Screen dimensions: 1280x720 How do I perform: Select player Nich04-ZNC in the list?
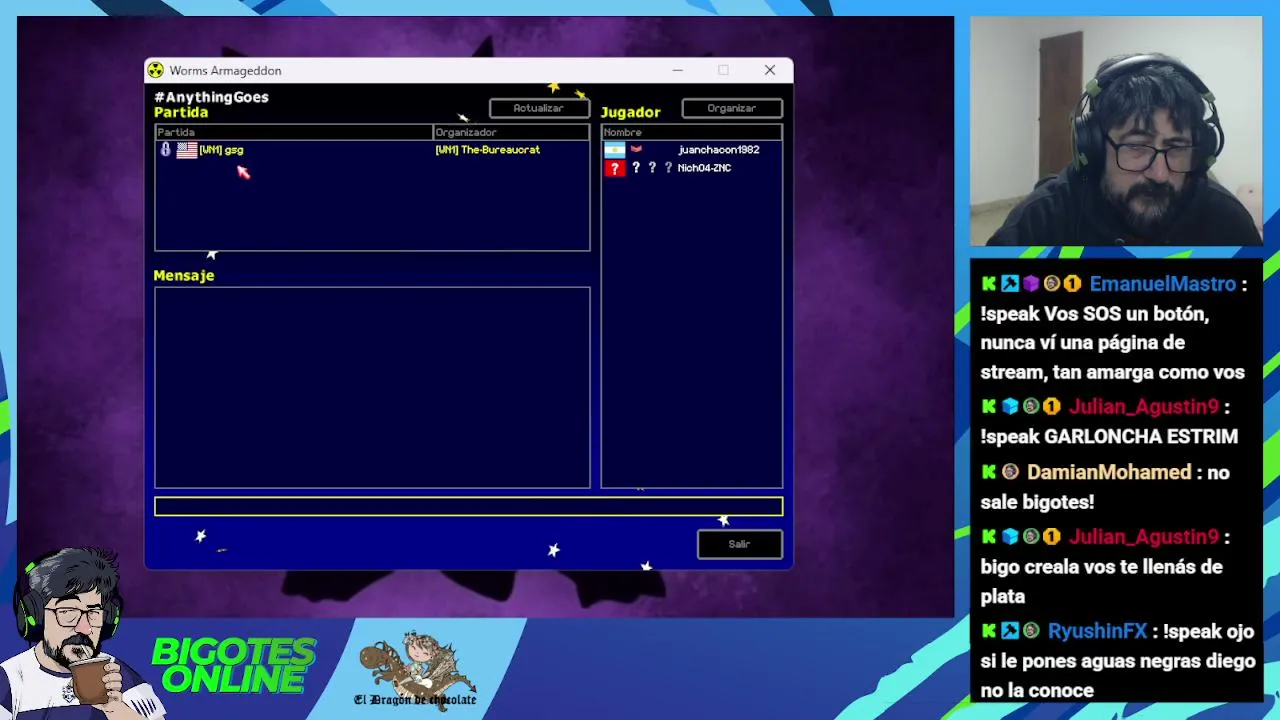[x=692, y=168]
